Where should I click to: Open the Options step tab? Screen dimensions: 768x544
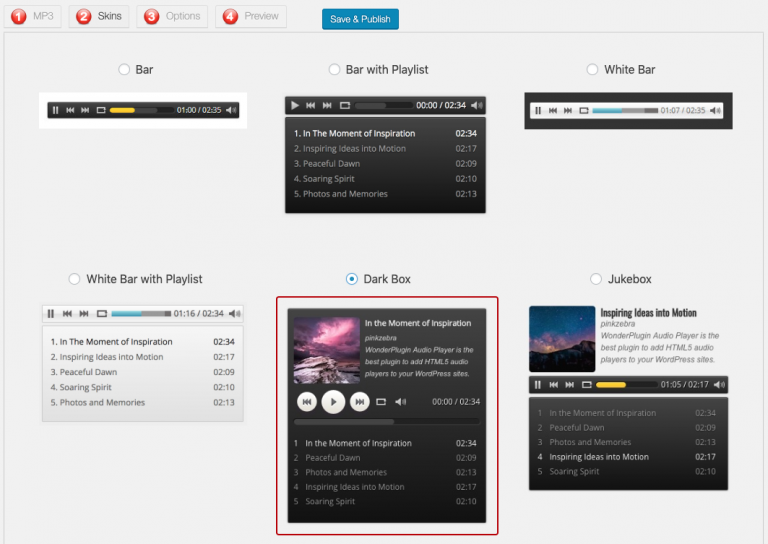click(x=172, y=16)
